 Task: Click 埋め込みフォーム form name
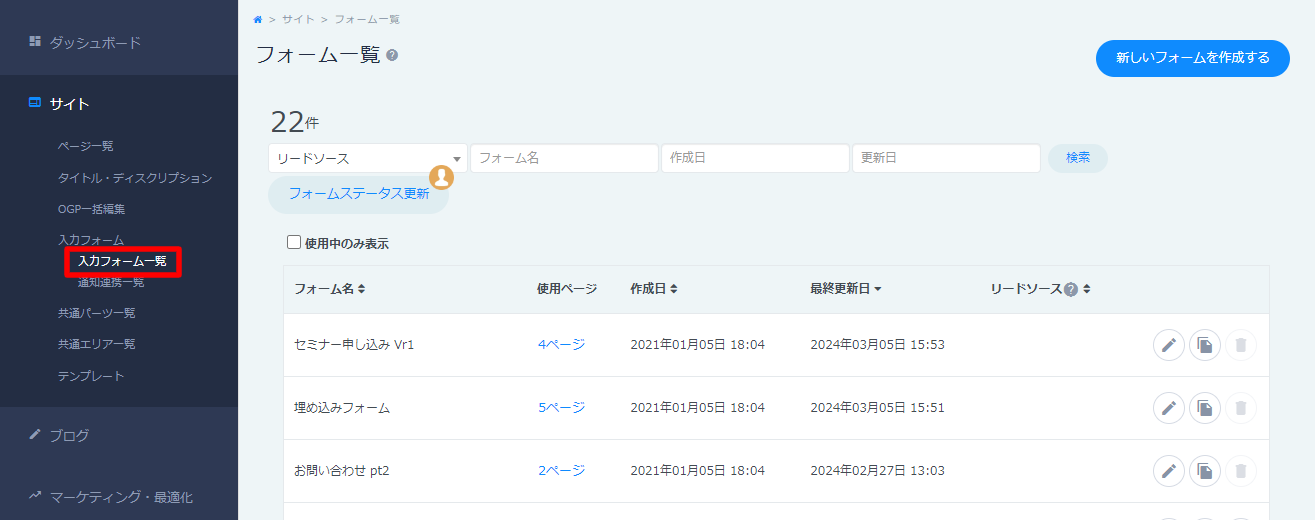pos(342,408)
